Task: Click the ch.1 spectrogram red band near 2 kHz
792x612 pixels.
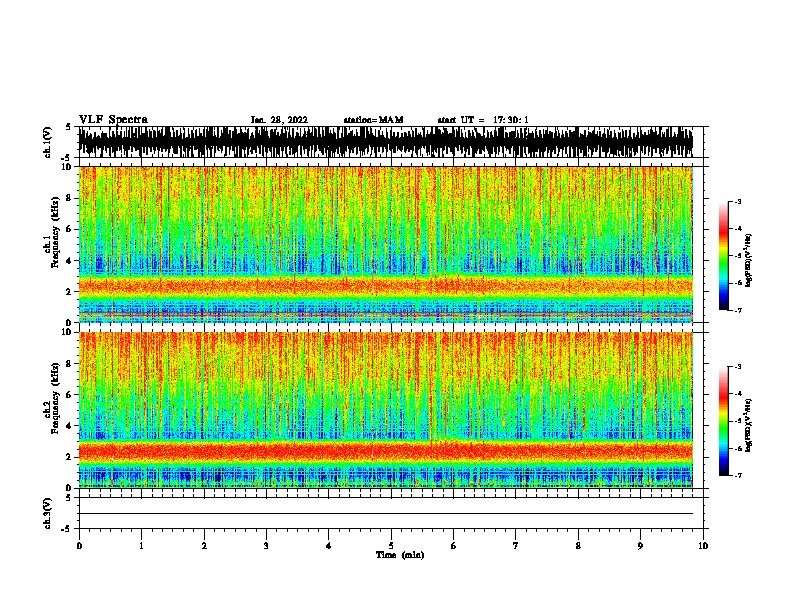Action: pyautogui.click(x=385, y=286)
